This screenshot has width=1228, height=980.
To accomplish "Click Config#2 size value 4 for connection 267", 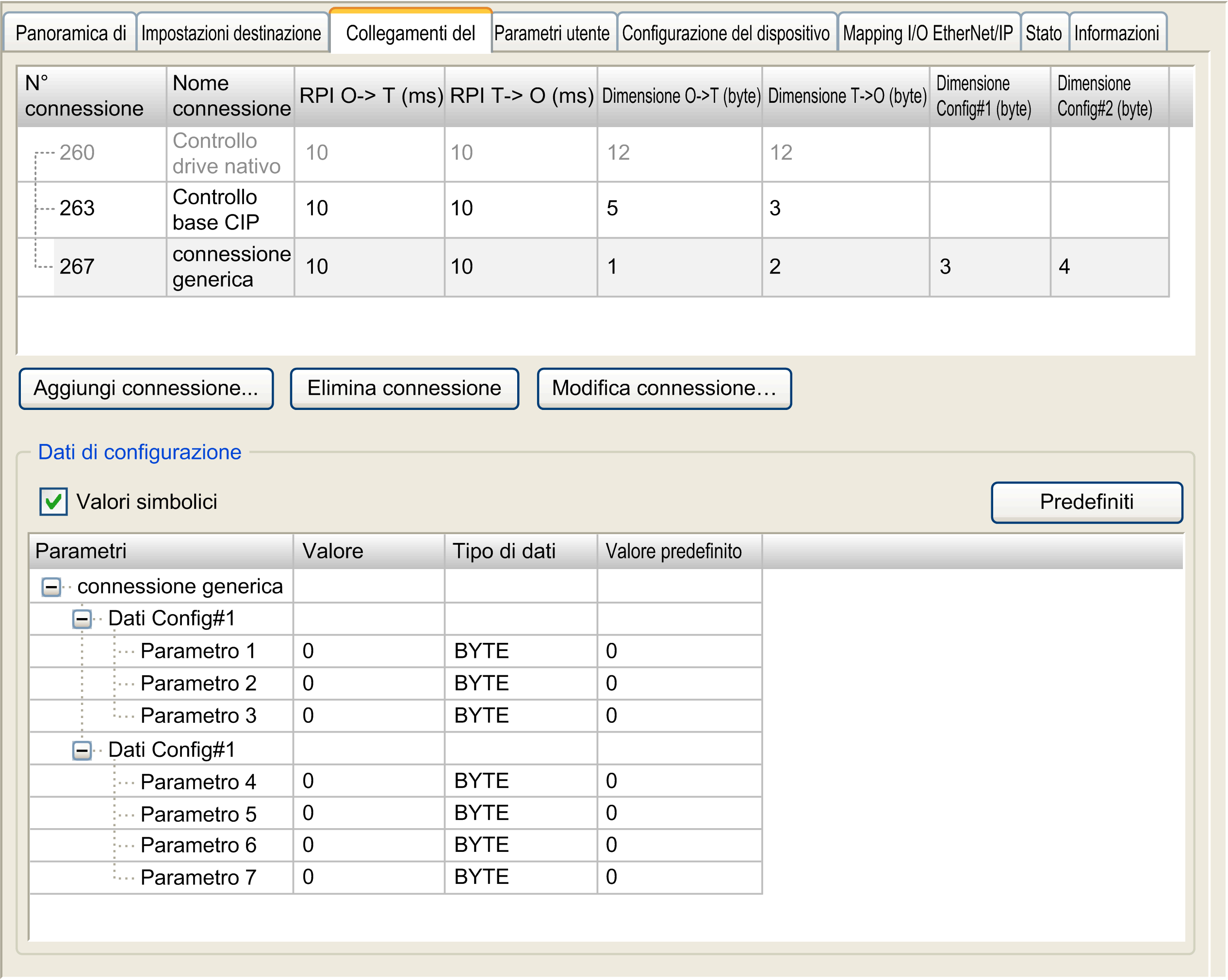I will [x=1110, y=267].
